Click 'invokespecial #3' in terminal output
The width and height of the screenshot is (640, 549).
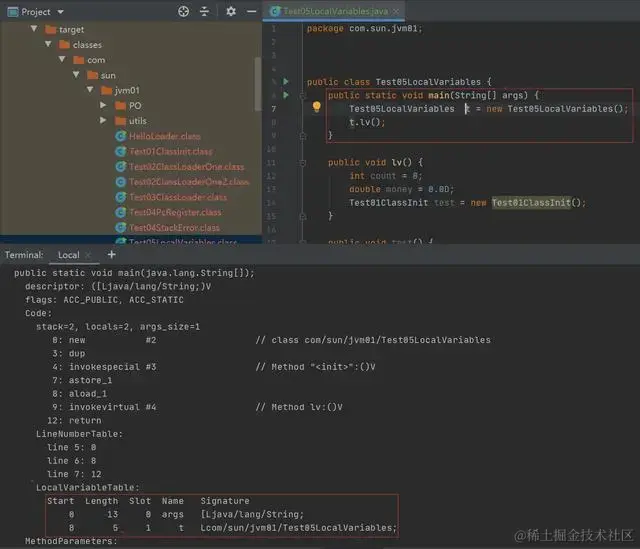click(x=113, y=367)
